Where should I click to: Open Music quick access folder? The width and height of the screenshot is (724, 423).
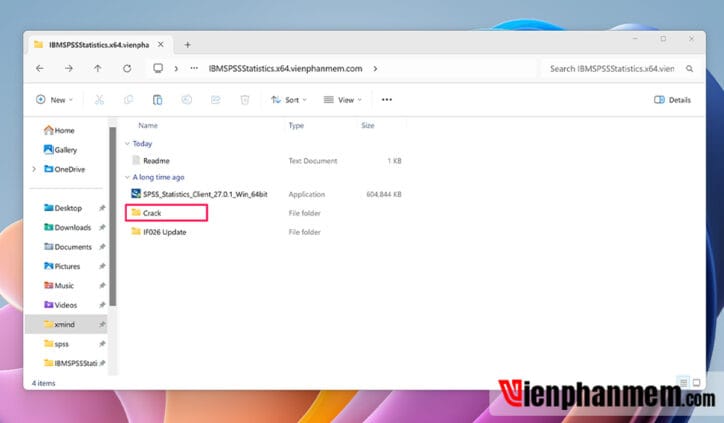pyautogui.click(x=59, y=286)
